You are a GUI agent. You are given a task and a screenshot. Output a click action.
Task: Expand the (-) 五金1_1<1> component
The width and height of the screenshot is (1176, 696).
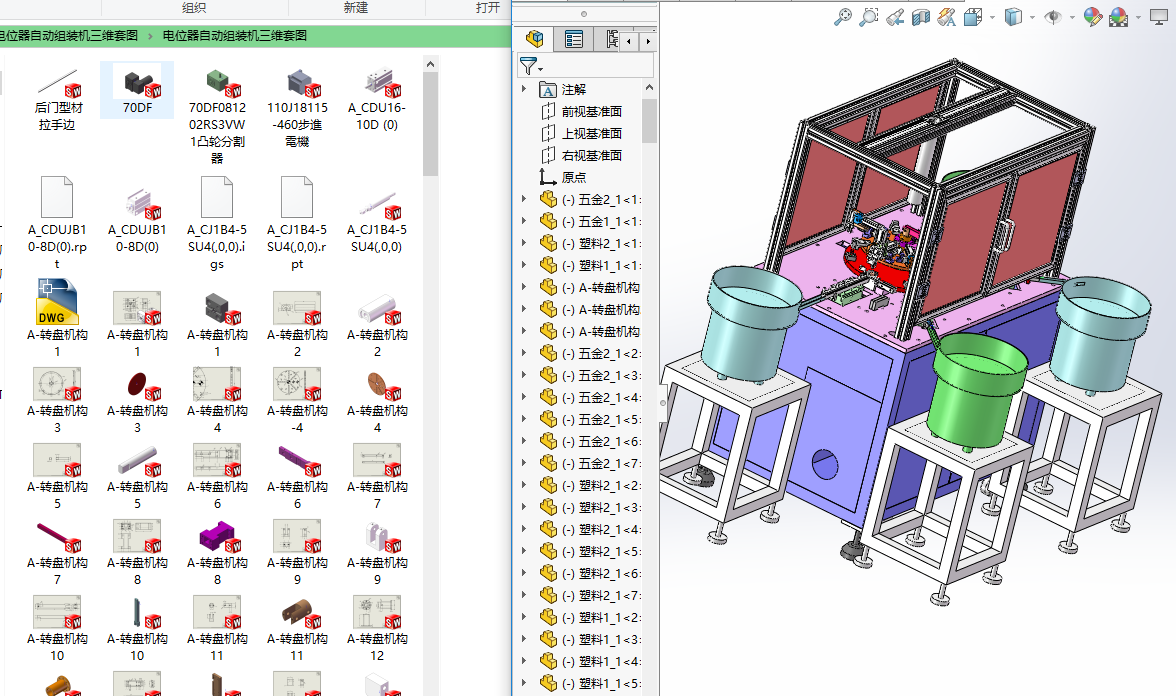point(524,220)
